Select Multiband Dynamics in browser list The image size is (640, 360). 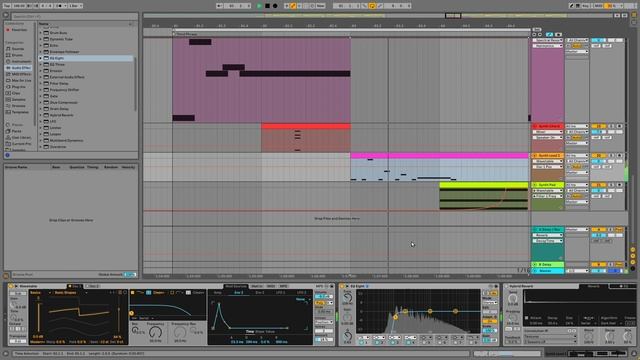coord(66,140)
